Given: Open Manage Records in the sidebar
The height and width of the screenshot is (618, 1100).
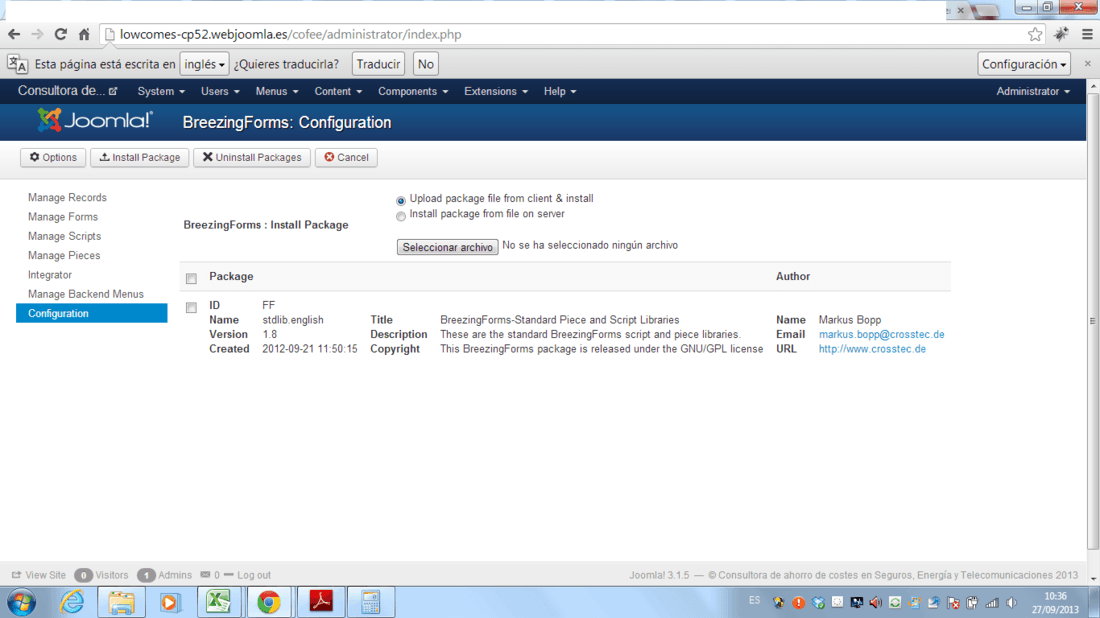Looking at the screenshot, I should coord(67,198).
